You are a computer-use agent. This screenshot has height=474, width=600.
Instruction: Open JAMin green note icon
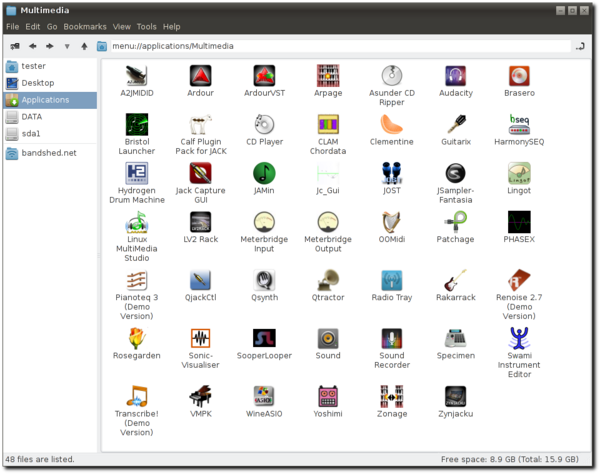pos(264,173)
